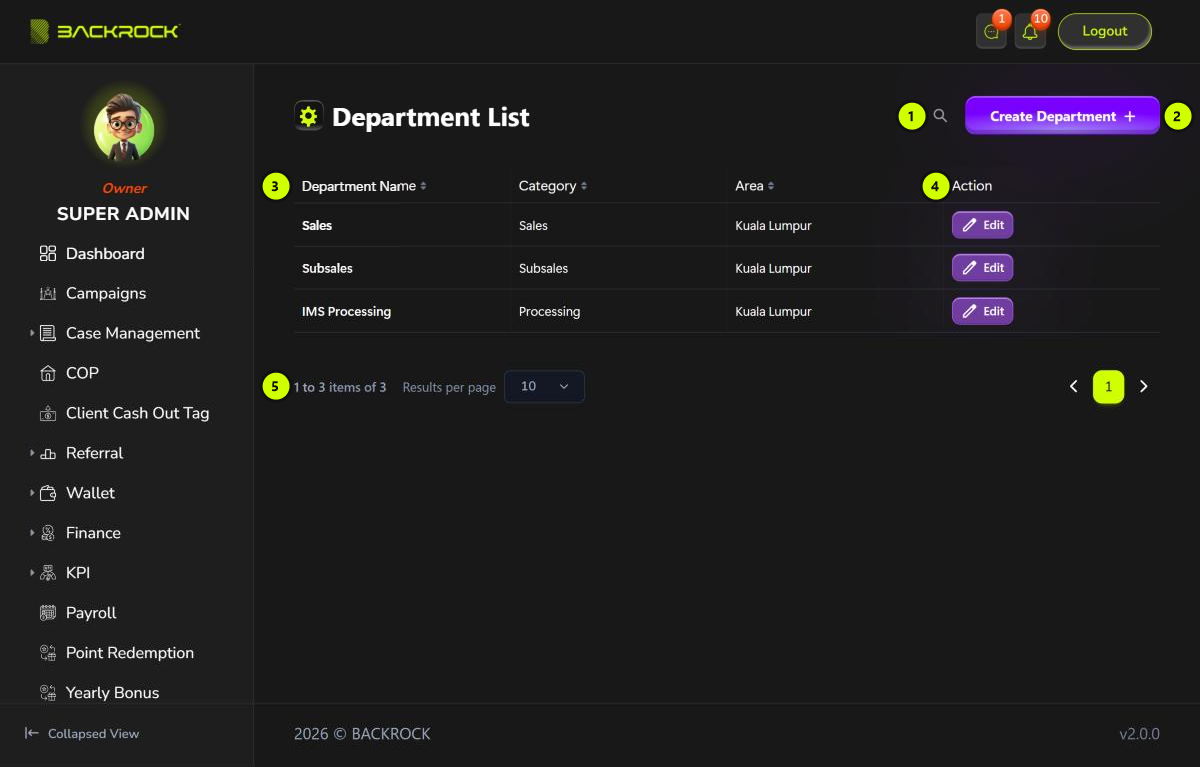Viewport: 1200px width, 767px height.
Task: Click the Wallet icon in sidebar
Action: [x=48, y=494]
